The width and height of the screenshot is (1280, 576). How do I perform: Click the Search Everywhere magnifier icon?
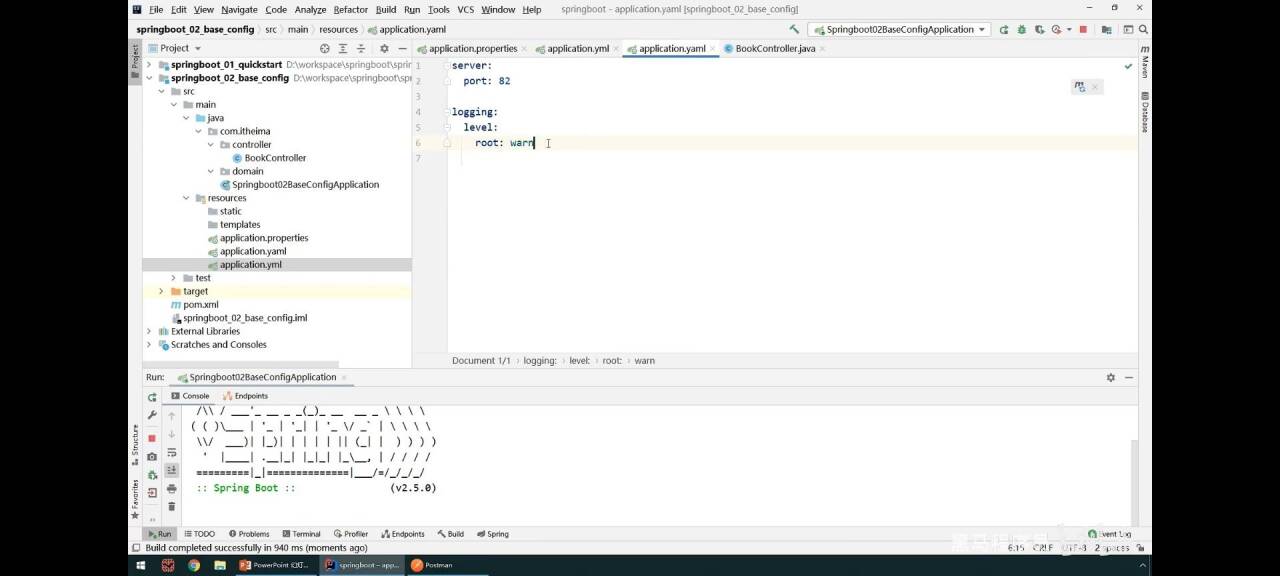point(1144,30)
